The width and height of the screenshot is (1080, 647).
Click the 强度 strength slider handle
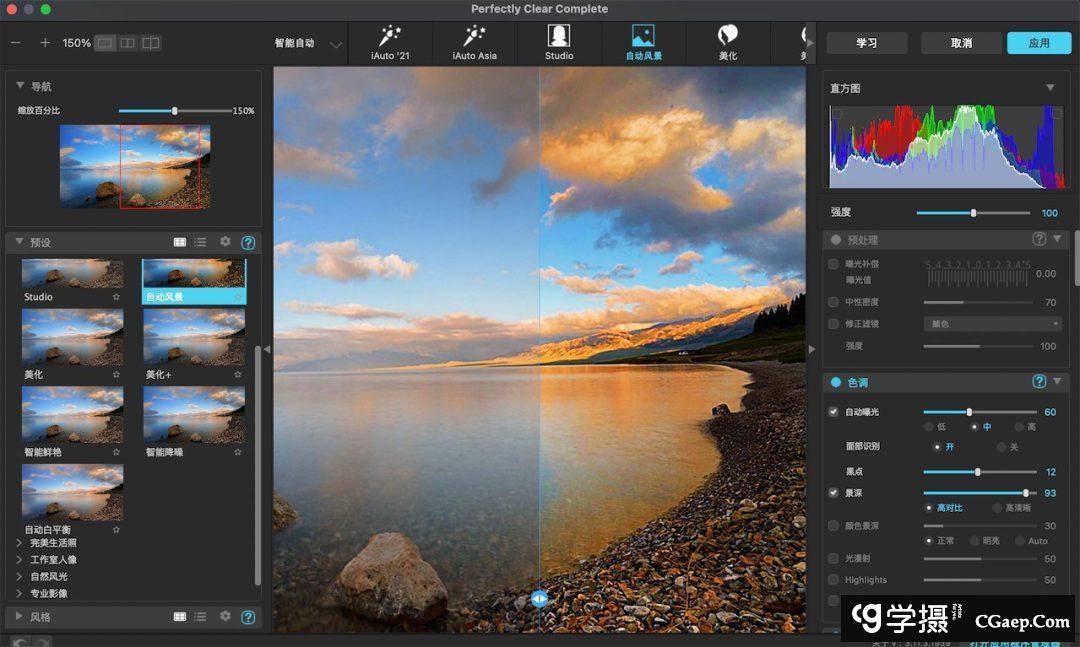click(973, 213)
